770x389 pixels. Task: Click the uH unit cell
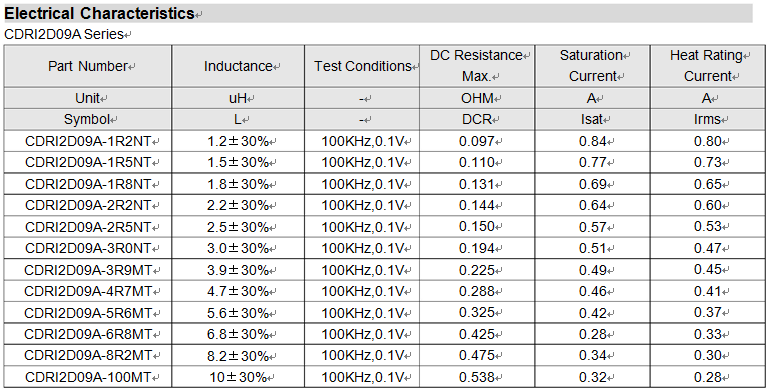click(x=238, y=98)
